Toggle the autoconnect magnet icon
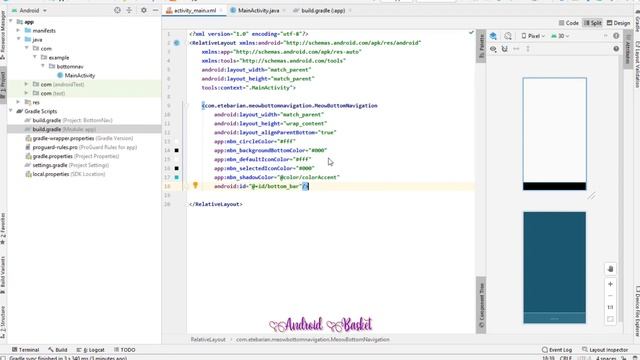 pos(504,49)
